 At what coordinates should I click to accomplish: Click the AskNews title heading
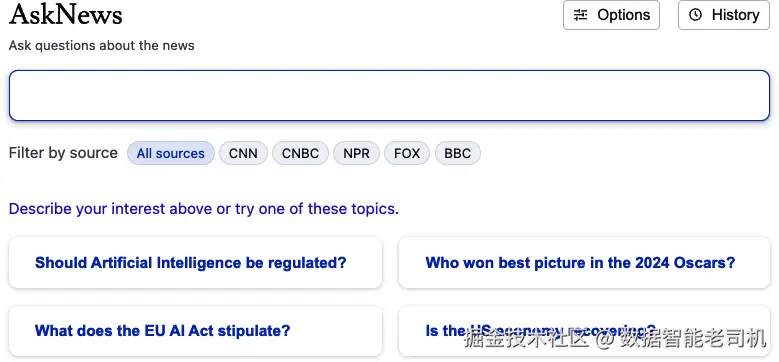pyautogui.click(x=66, y=15)
